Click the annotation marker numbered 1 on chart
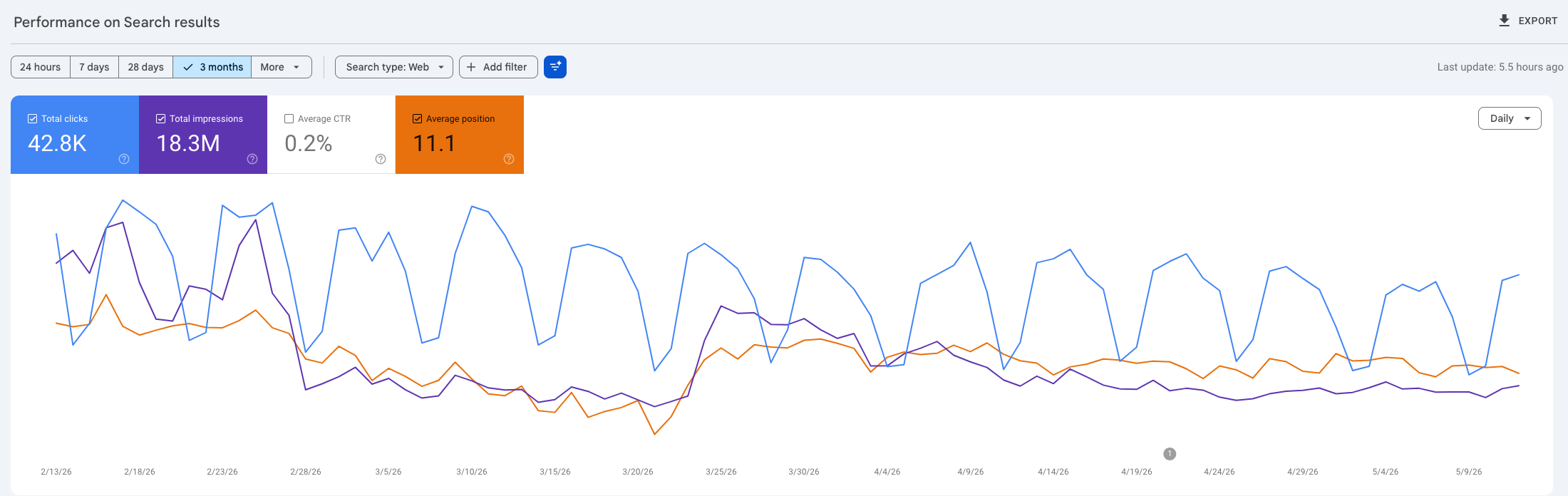 click(1170, 454)
